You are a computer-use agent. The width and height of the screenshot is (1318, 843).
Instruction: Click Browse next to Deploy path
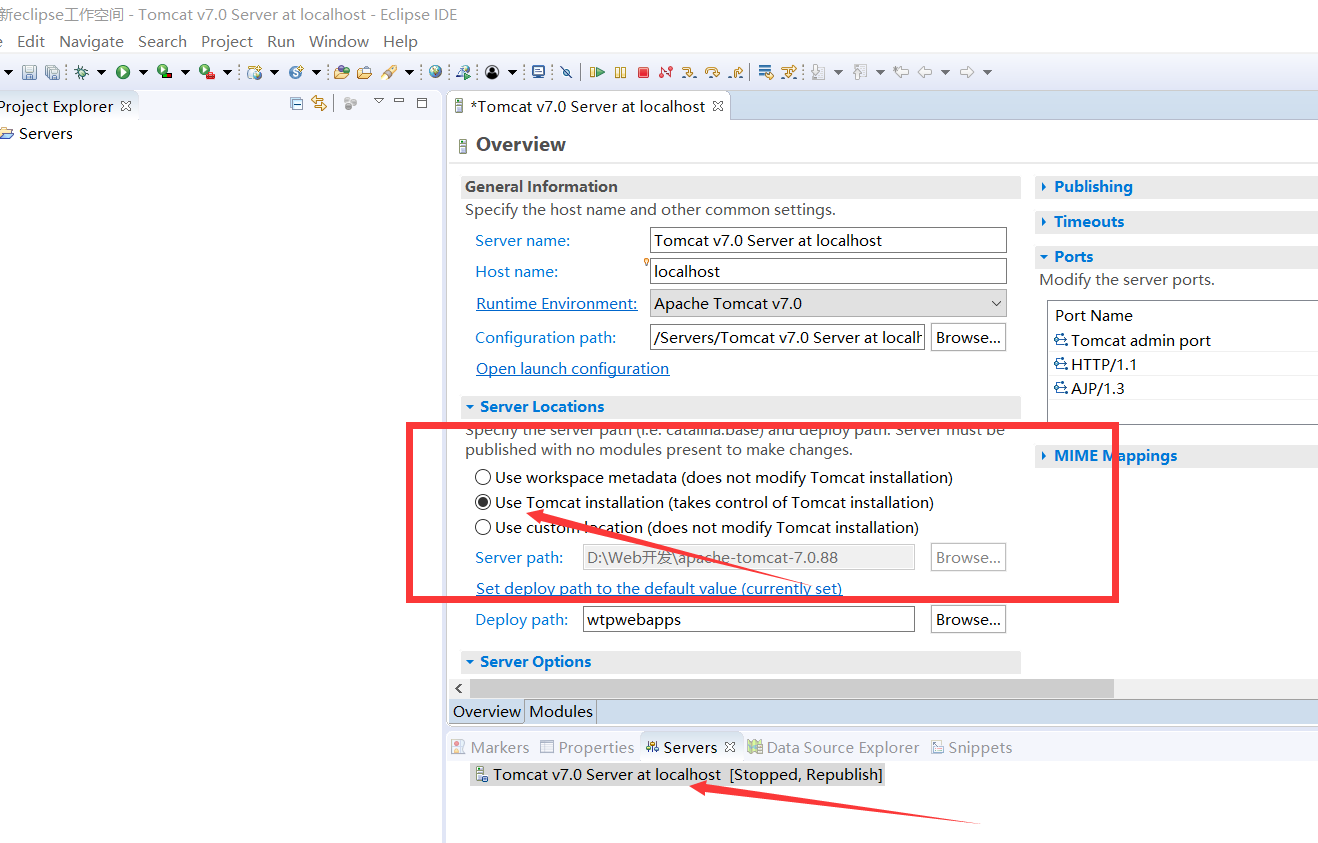coord(968,620)
